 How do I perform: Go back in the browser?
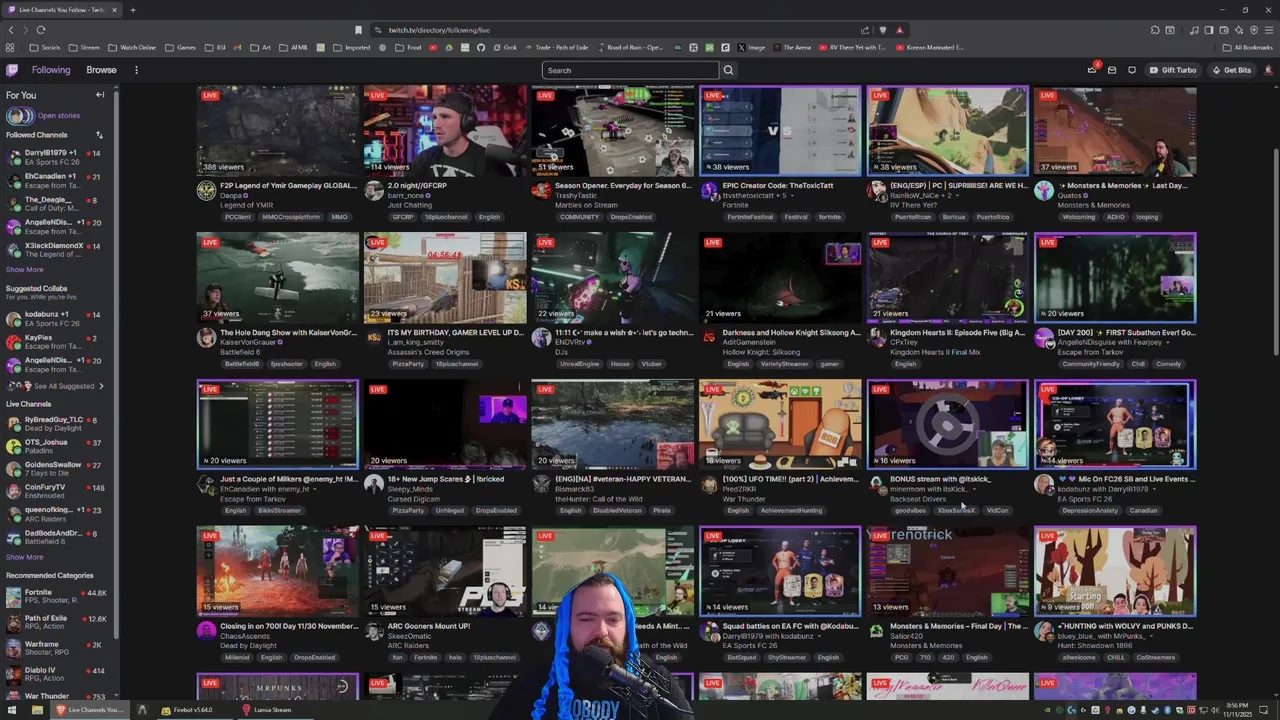11,30
